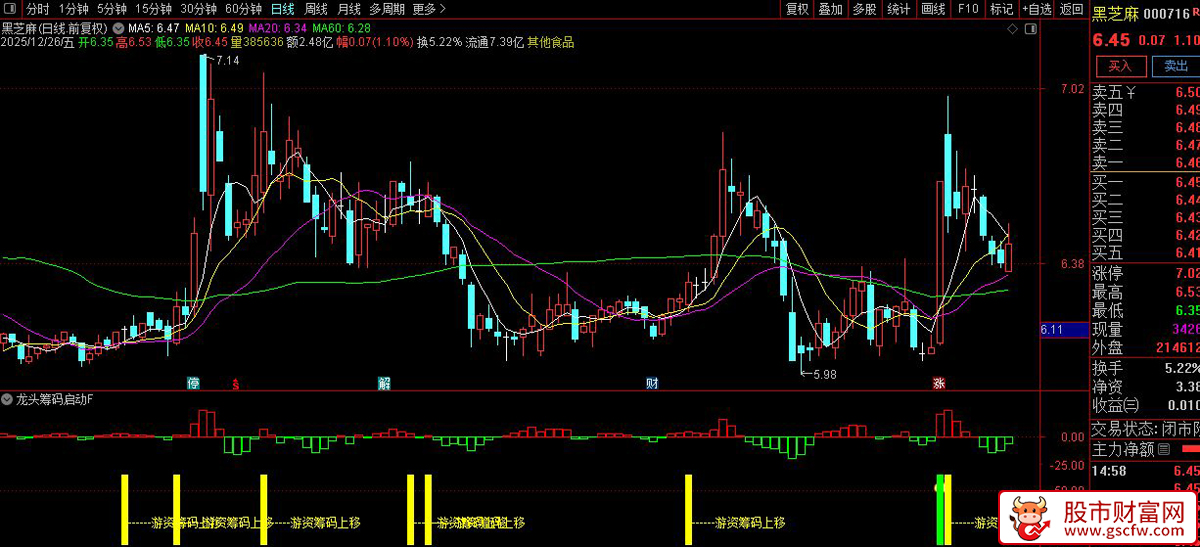The image size is (1200, 547).
Task: Click the 黑芝麻 stock name in quote panel
Action: [x=1116, y=14]
